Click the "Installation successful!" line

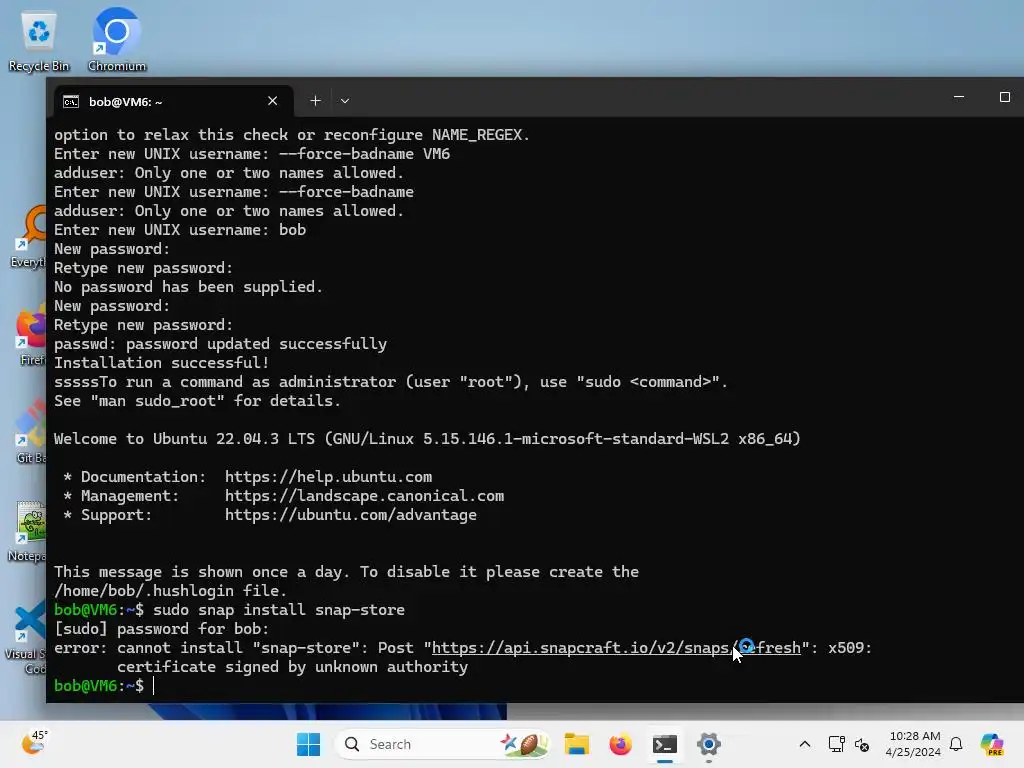pyautogui.click(x=161, y=362)
